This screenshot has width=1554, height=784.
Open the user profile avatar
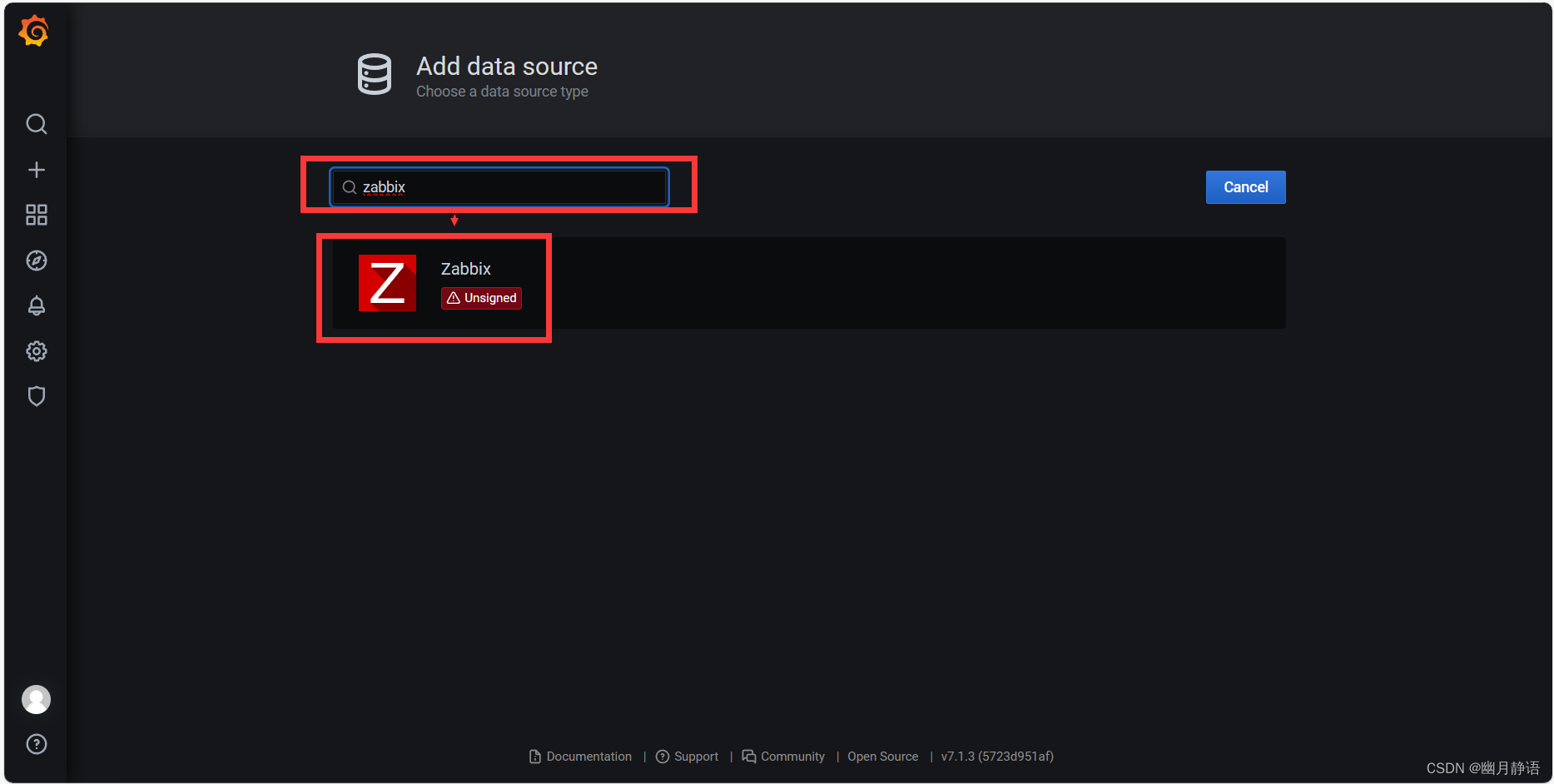coord(36,699)
